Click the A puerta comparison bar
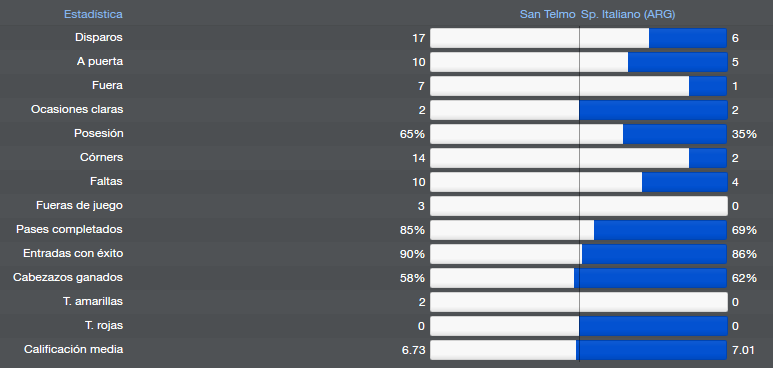This screenshot has height=368, width=773. [x=579, y=62]
